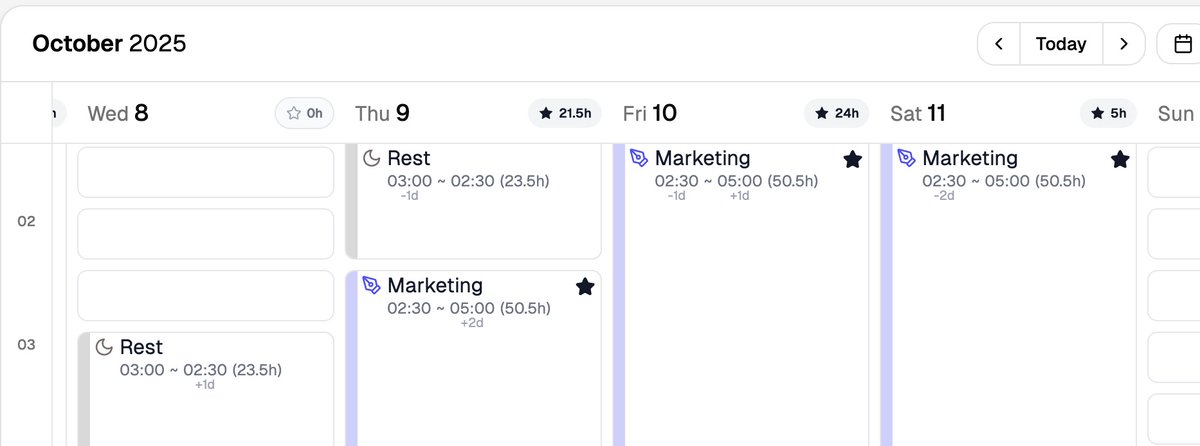Select the Wed 8 day header
This screenshot has width=1200, height=446.
(x=118, y=113)
